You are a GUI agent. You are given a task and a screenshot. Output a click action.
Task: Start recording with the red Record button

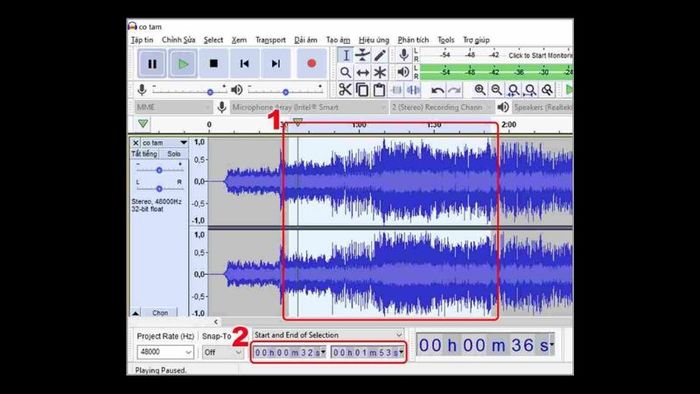312,64
